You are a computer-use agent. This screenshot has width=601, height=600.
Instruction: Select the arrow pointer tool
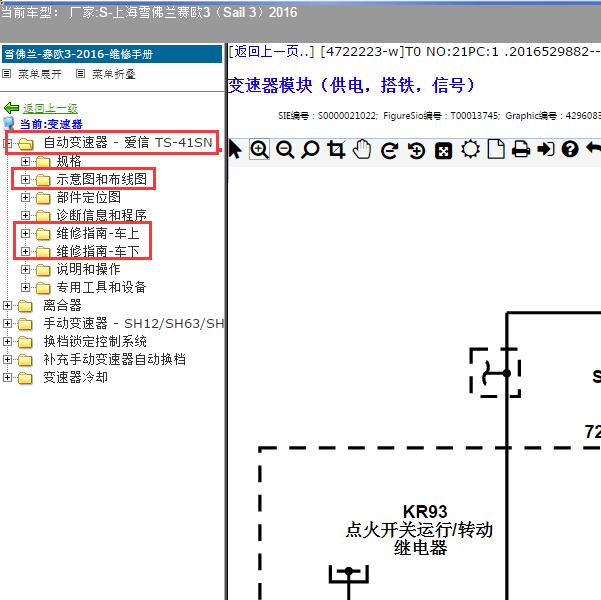point(235,150)
